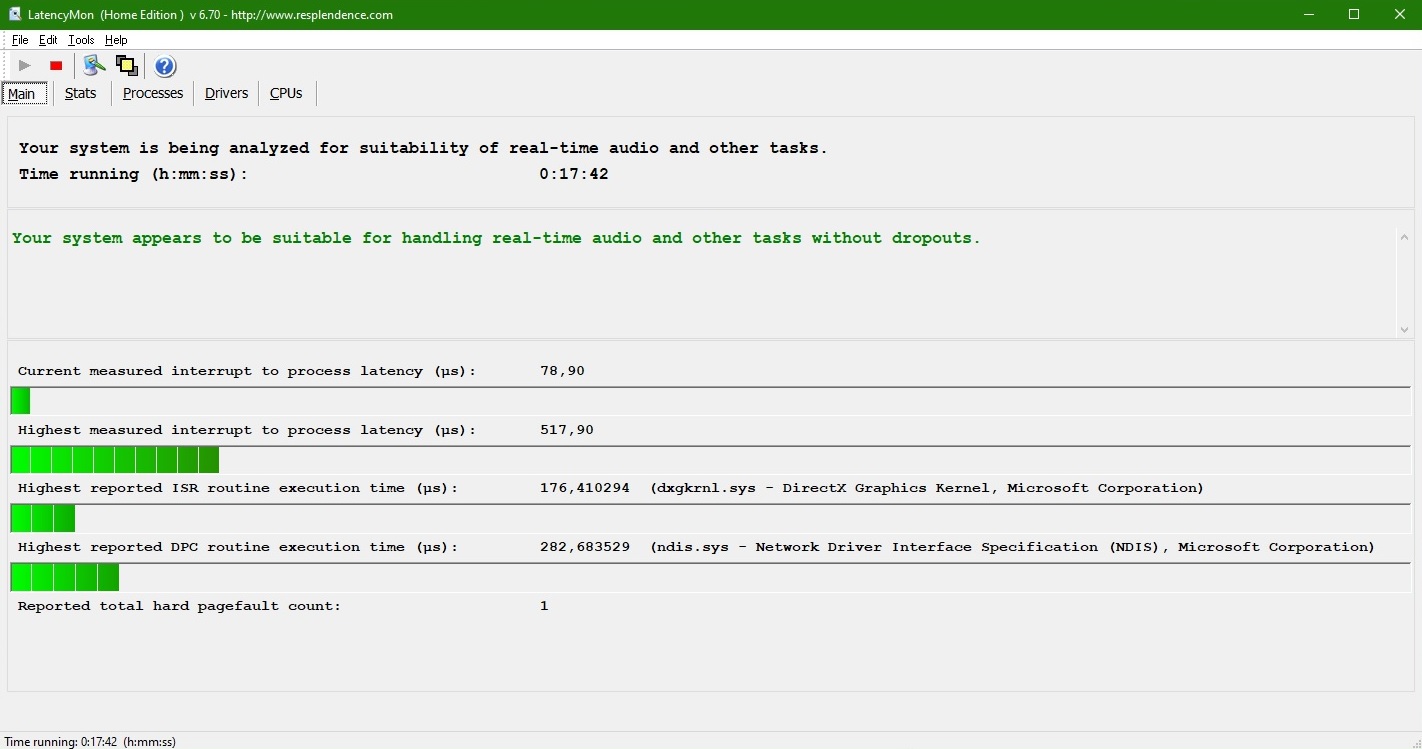Click 'Highest reported DPC routine execution time' label

[x=238, y=547]
